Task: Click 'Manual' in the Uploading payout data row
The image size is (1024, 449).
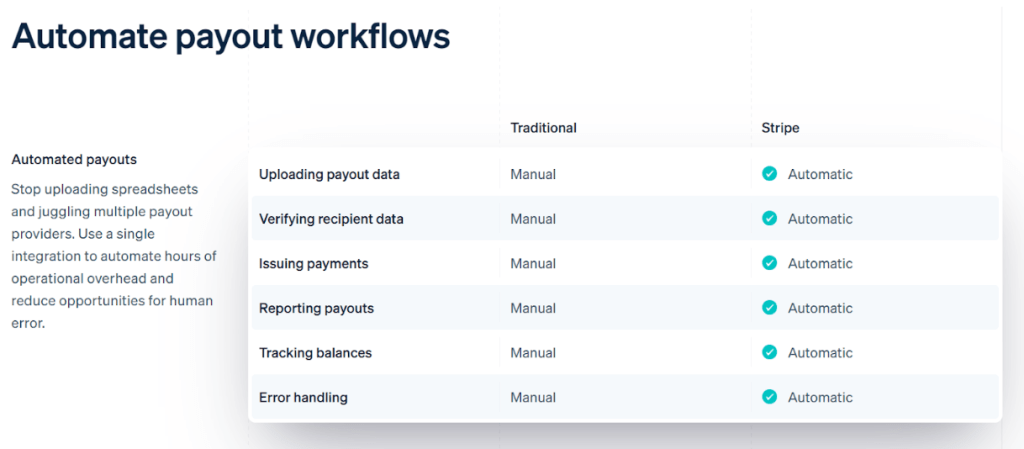Action: pos(533,175)
